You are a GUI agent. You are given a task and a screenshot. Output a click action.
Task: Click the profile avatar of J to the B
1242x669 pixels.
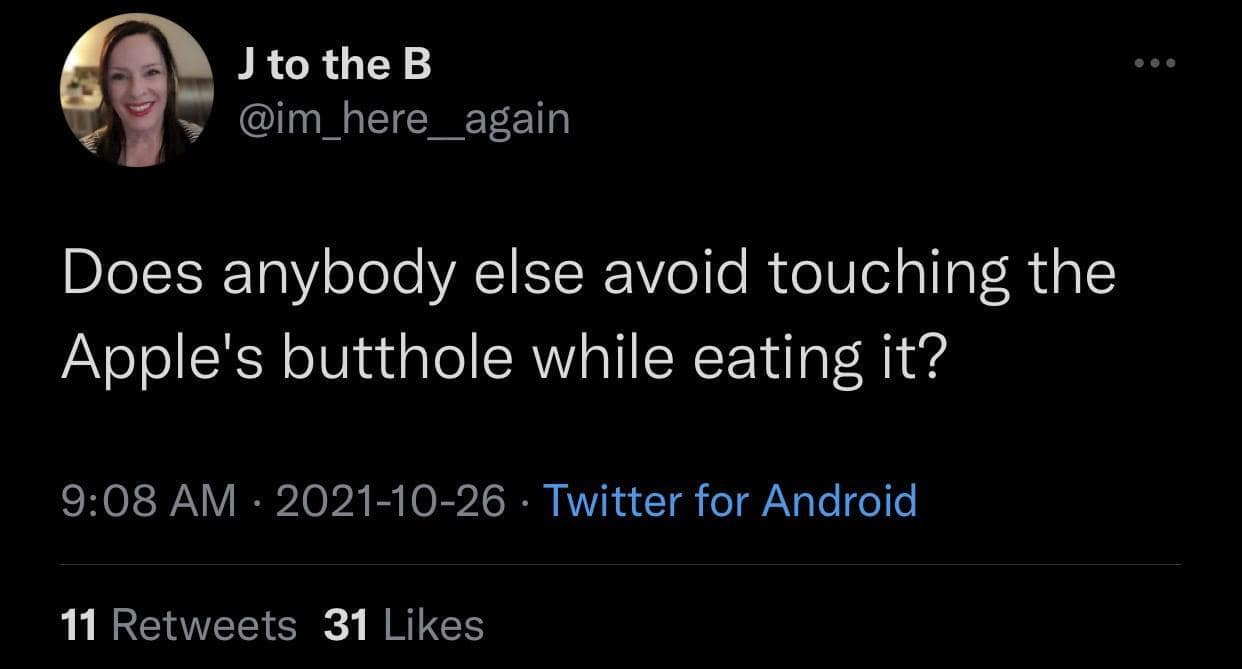coord(138,90)
